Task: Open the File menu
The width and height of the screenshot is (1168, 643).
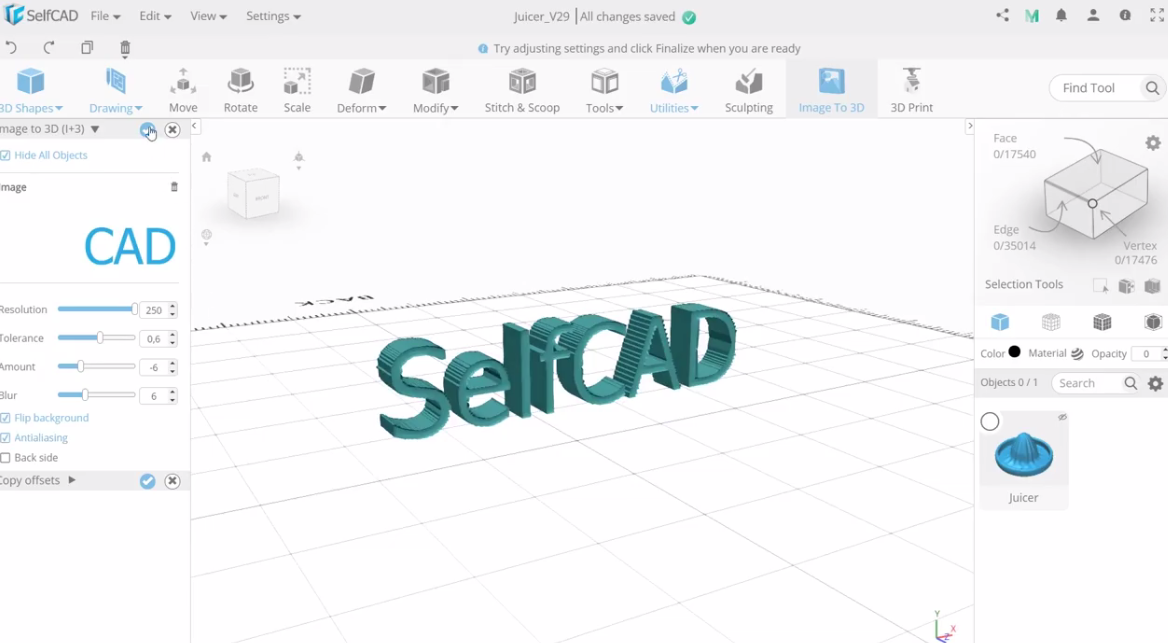Action: tap(105, 16)
